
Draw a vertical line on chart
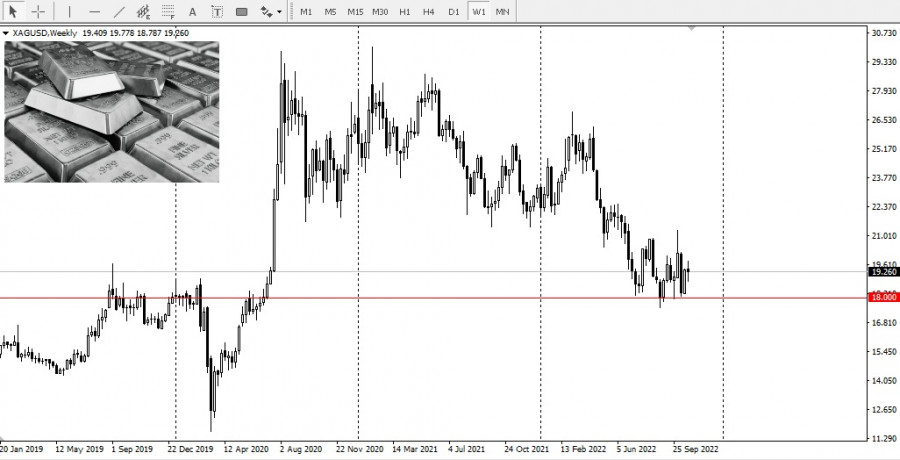(x=69, y=12)
